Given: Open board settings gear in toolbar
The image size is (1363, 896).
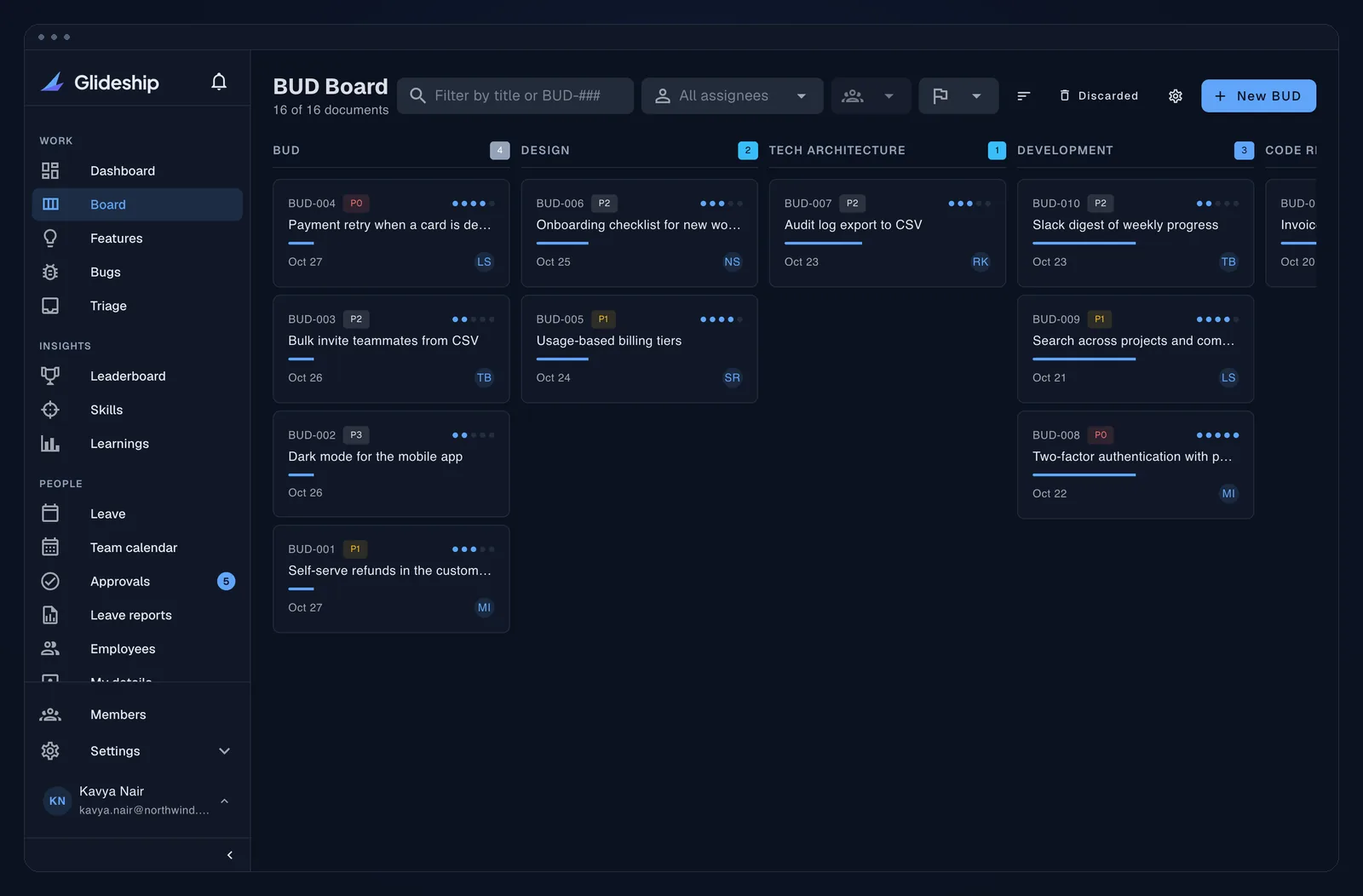Looking at the screenshot, I should click(x=1176, y=95).
